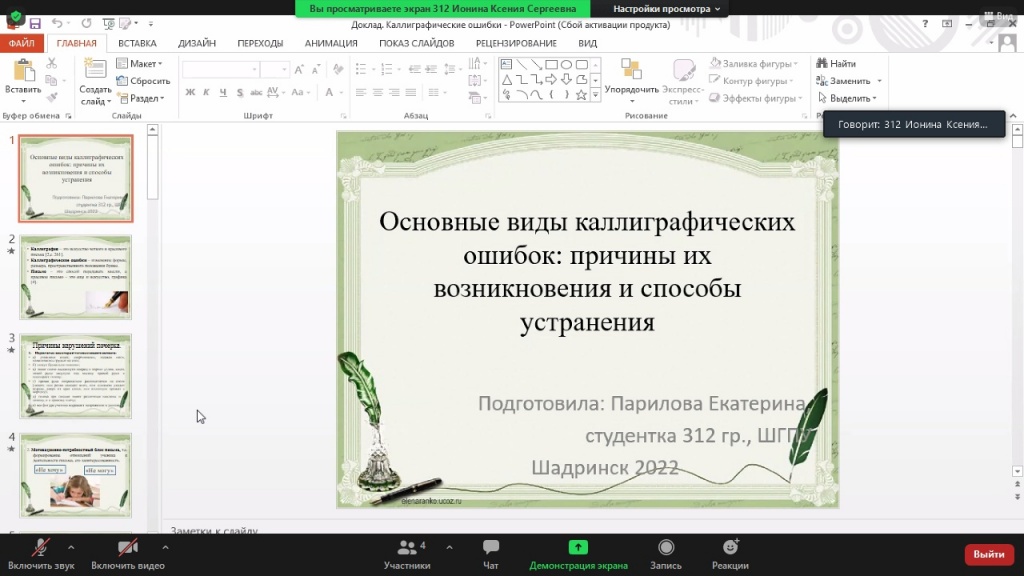The height and width of the screenshot is (576, 1024).
Task: Open the АНИМАЦИЯ ribbon tab
Action: tap(331, 43)
